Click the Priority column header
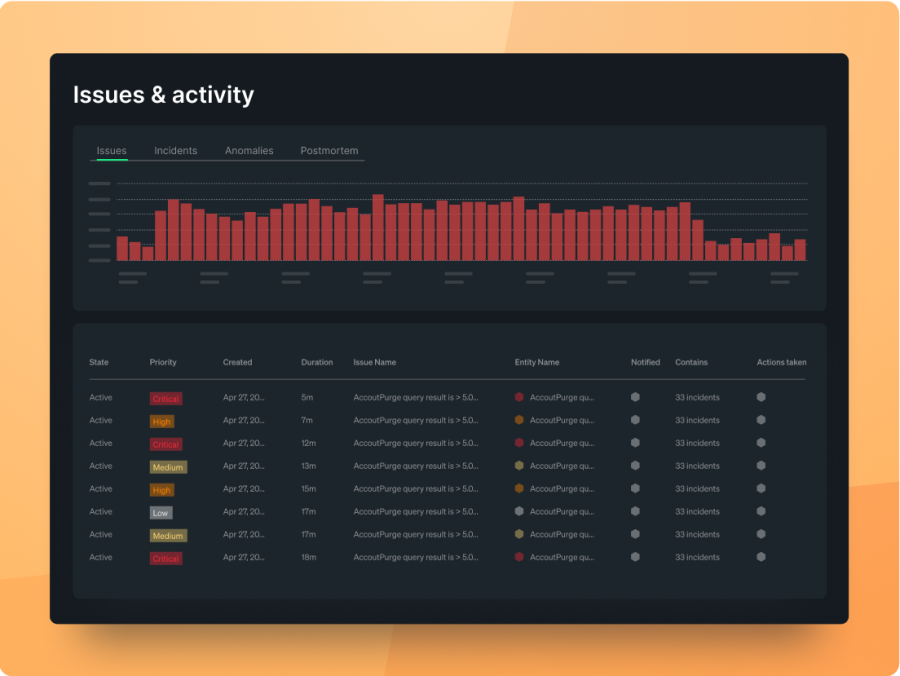Screen dimensions: 900x676 point(163,362)
